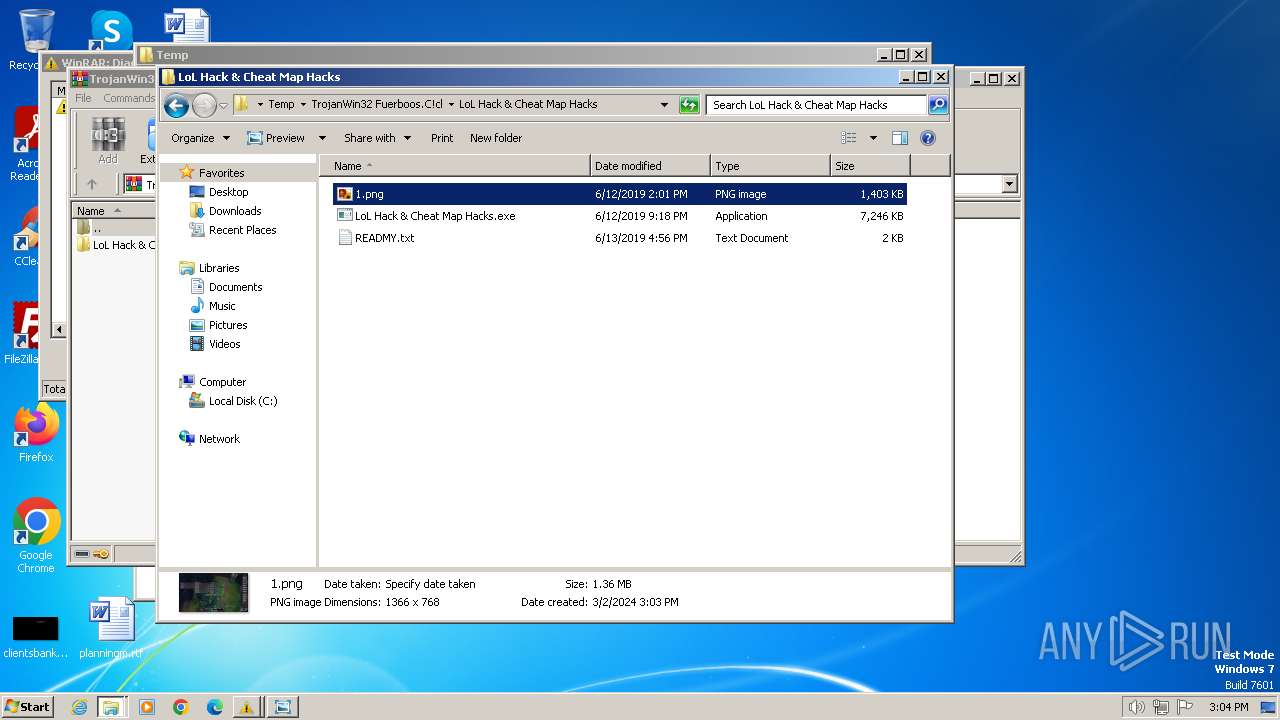
Task: Click the search magnifier icon
Action: [x=937, y=104]
